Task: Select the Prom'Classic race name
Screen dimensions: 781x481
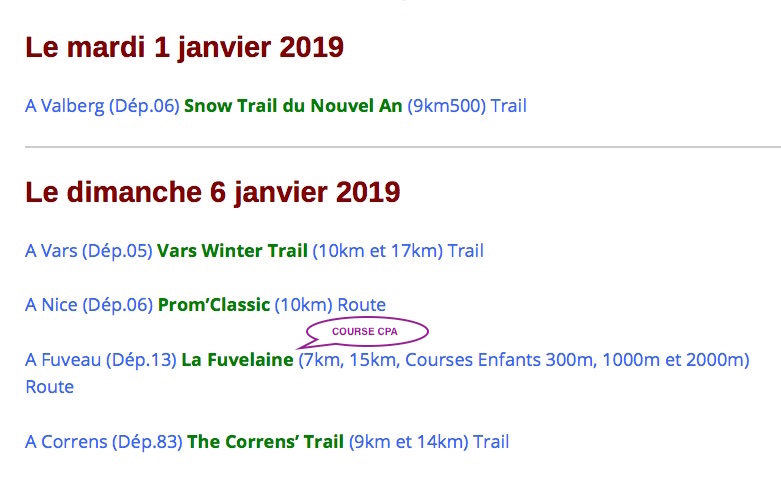Action: coord(214,305)
